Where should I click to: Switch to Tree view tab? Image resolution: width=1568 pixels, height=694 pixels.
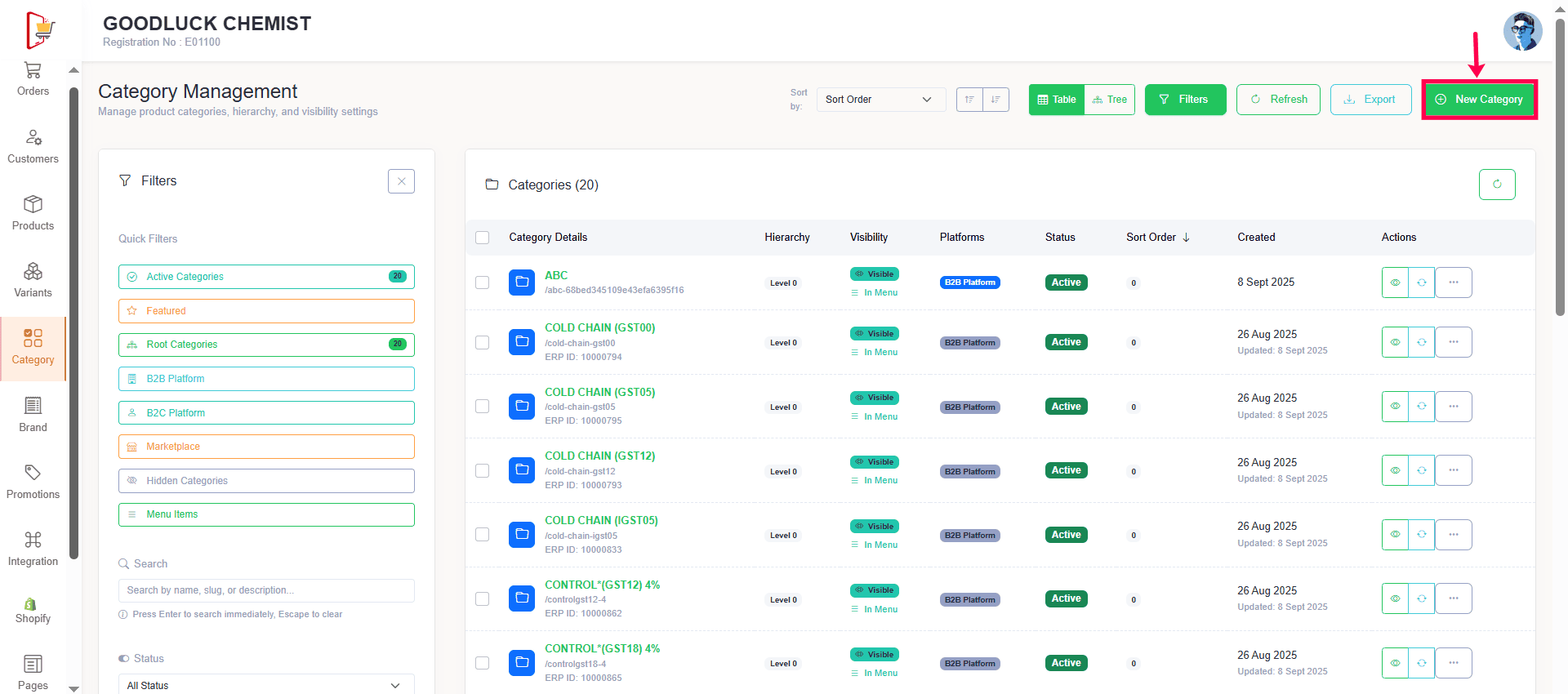coord(1110,100)
